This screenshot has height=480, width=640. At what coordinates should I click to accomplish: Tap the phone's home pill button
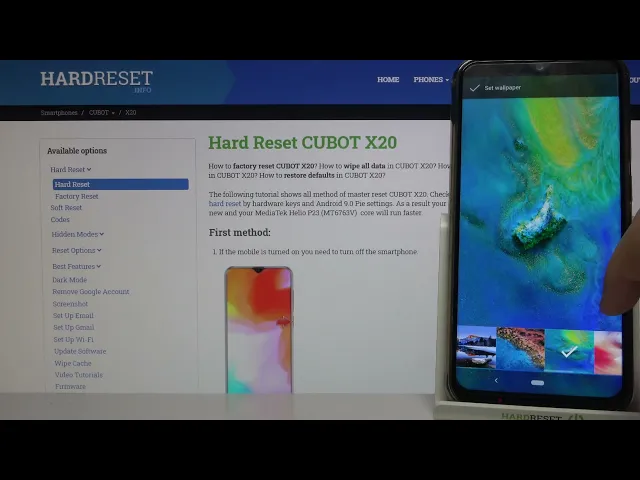(x=537, y=383)
